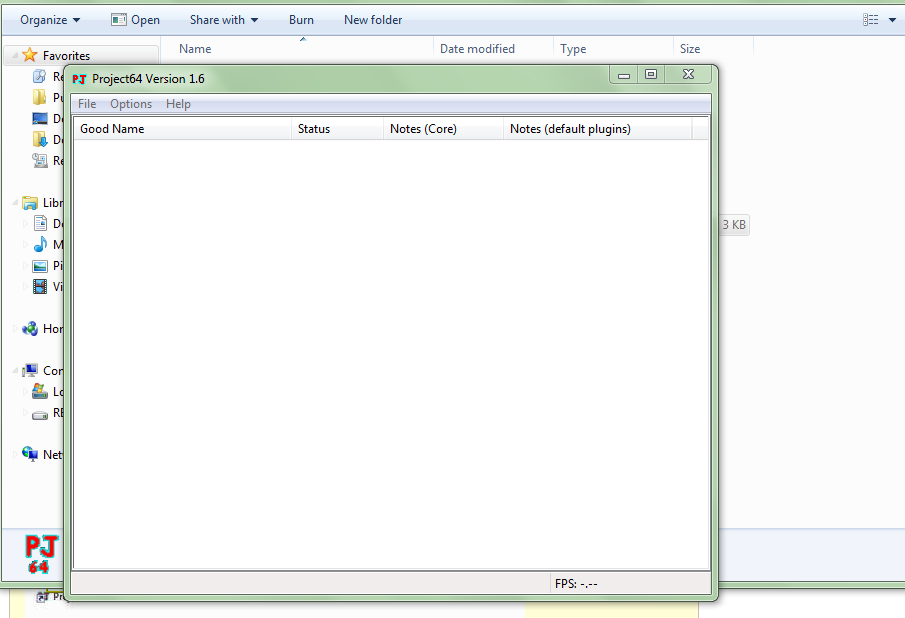Click the Computer icon in navigation pane

30,370
